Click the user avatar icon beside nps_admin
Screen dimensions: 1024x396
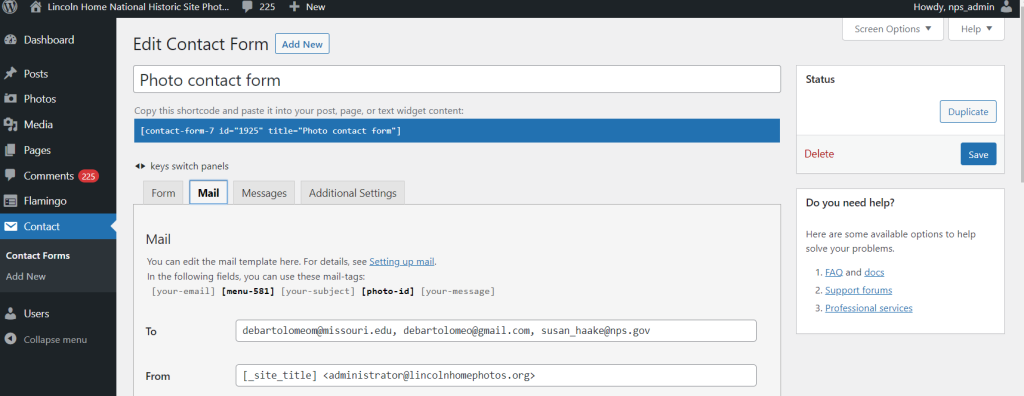click(1006, 7)
